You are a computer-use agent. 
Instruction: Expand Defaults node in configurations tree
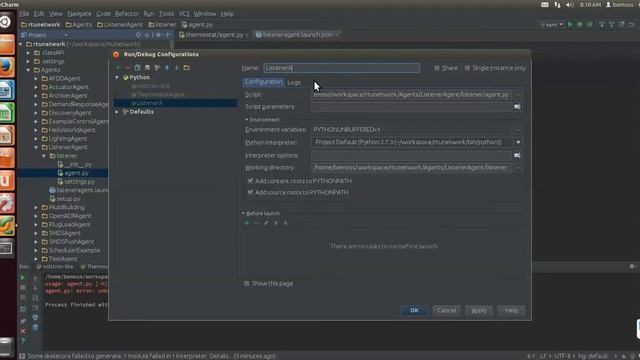pos(117,111)
